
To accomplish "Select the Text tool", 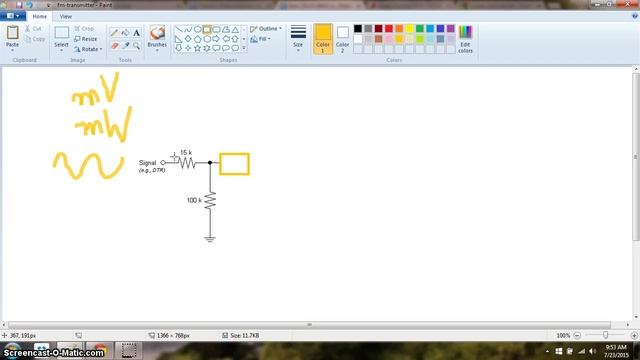I will coord(137,33).
